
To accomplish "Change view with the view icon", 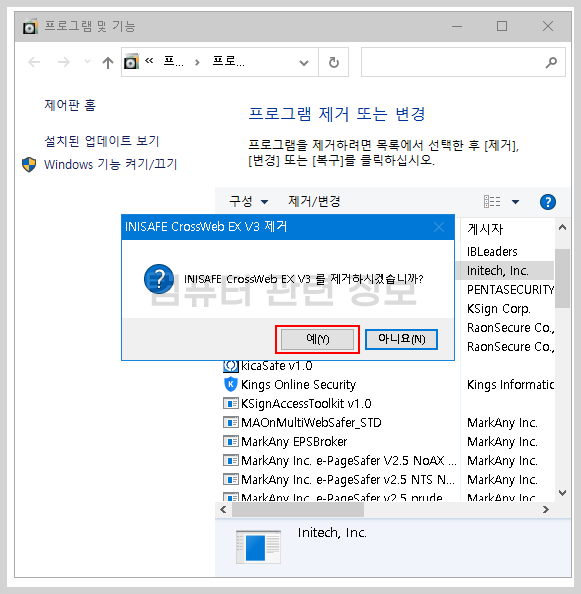I will 492,202.
